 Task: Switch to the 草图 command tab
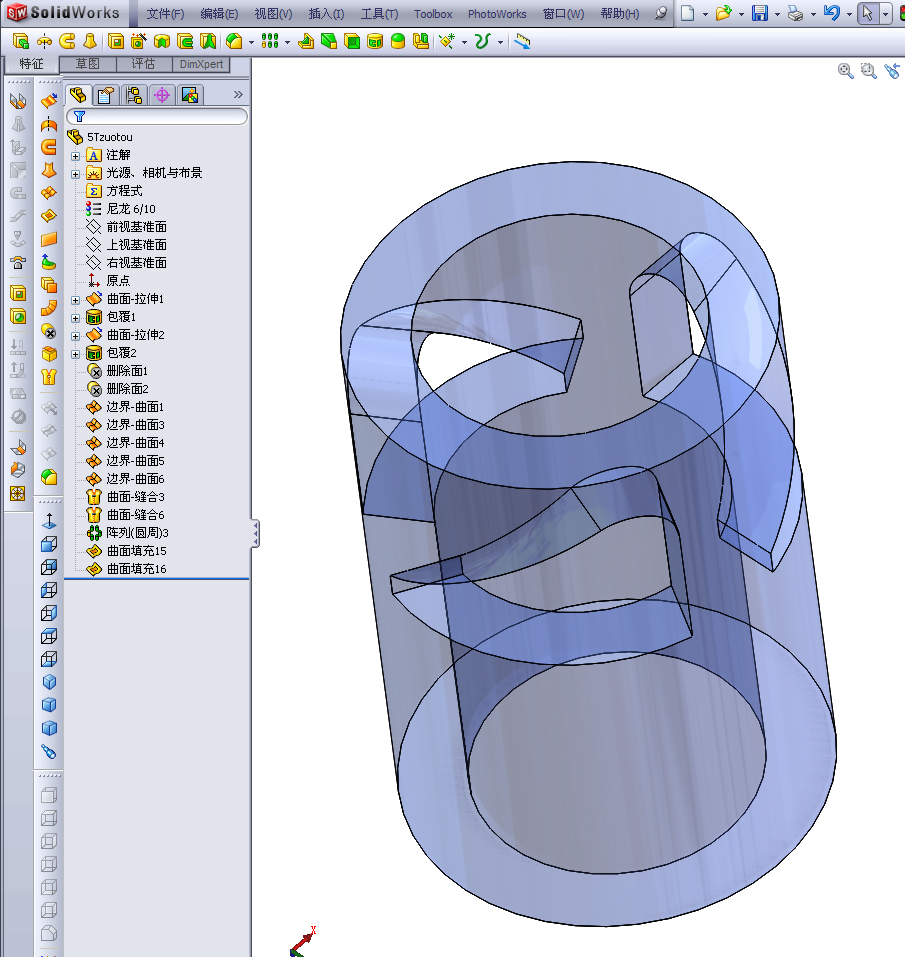(x=87, y=64)
